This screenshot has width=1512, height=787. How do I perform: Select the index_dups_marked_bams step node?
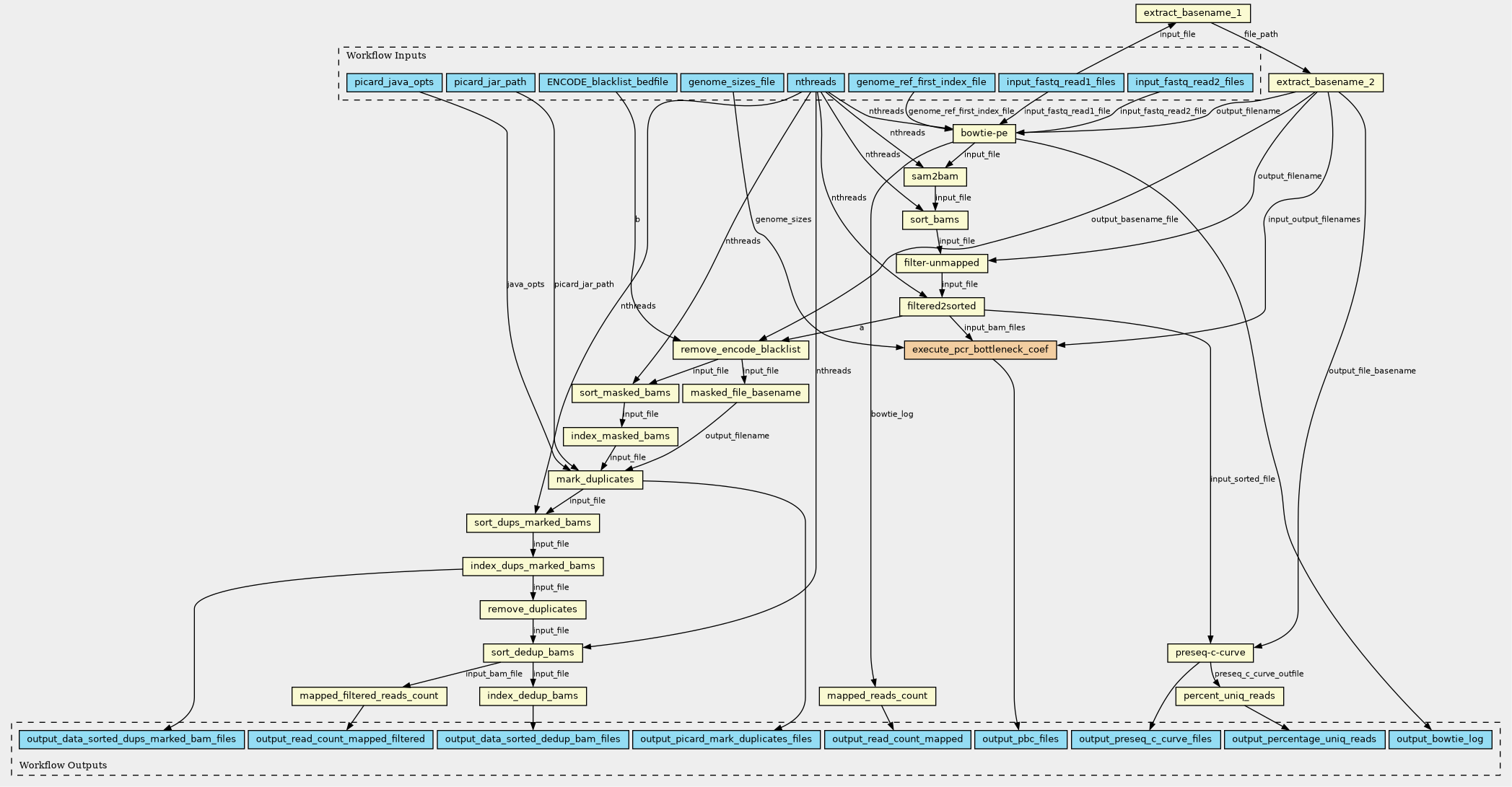tap(533, 566)
